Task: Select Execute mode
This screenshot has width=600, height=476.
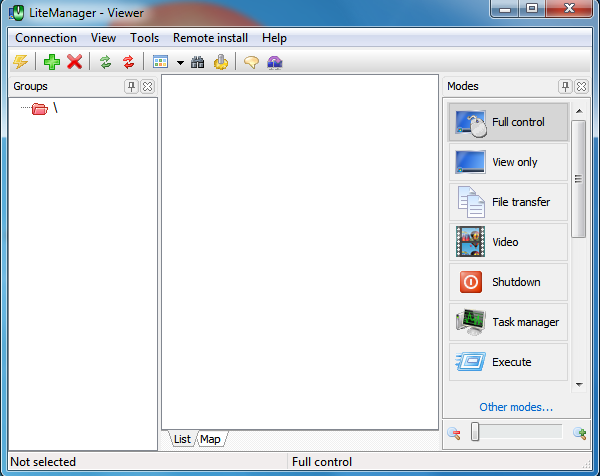Action: (508, 362)
